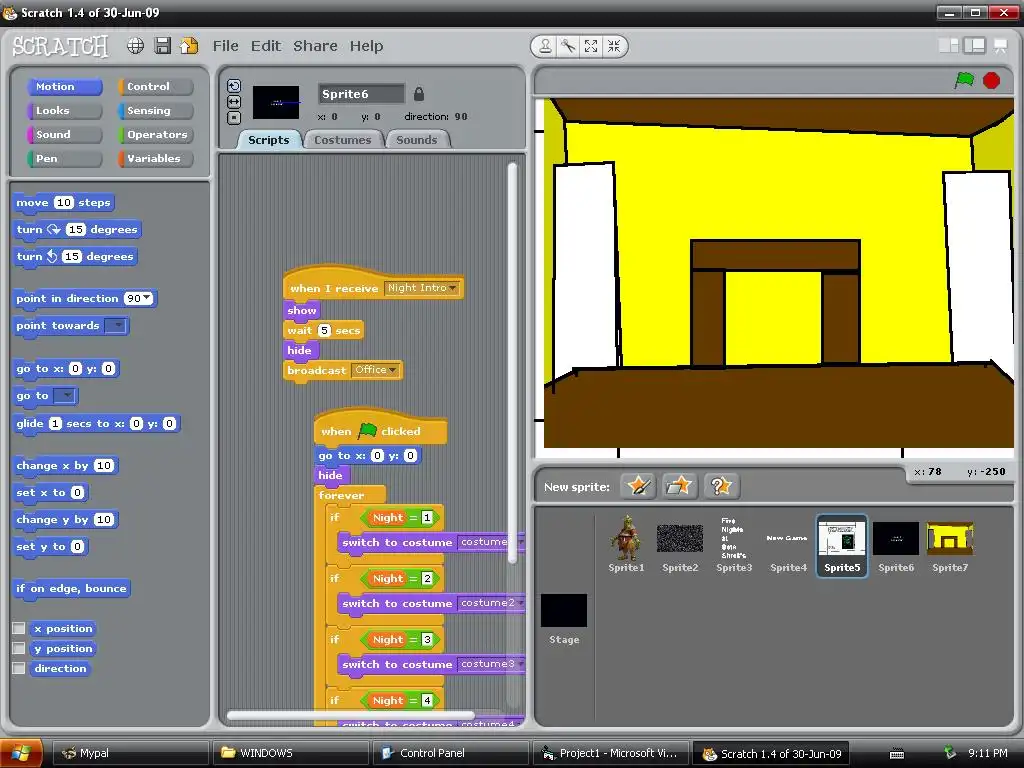Click the green flag to start
1024x768 pixels.
tap(964, 80)
